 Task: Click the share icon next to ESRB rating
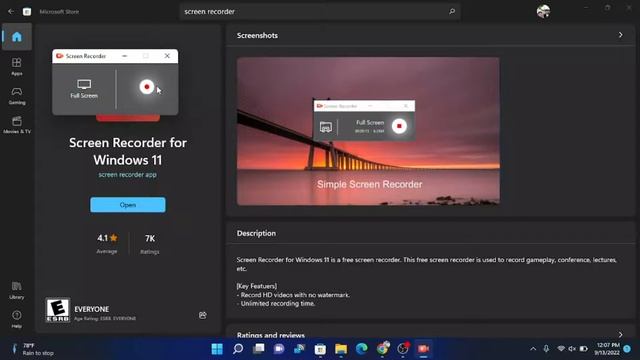click(202, 315)
